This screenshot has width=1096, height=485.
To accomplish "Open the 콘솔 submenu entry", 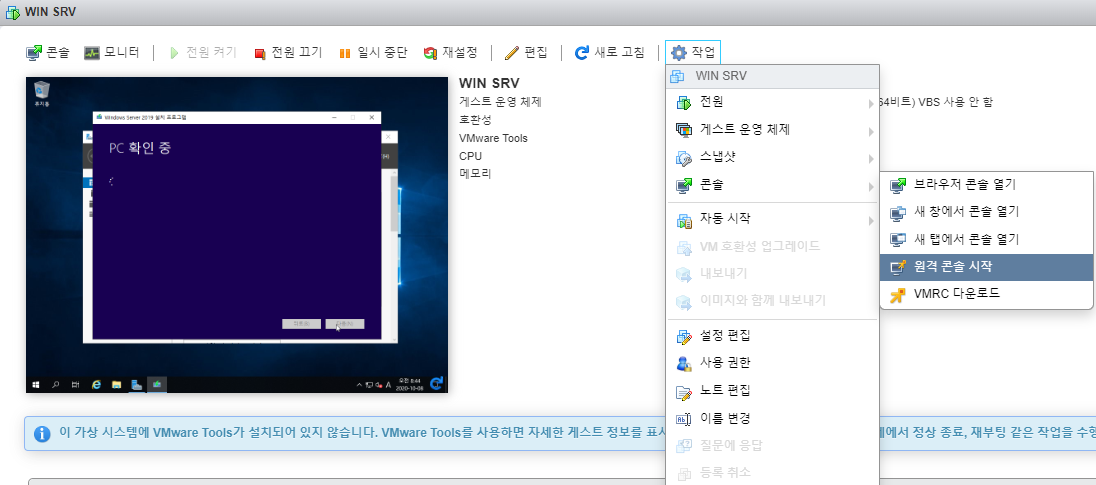I will (x=772, y=185).
